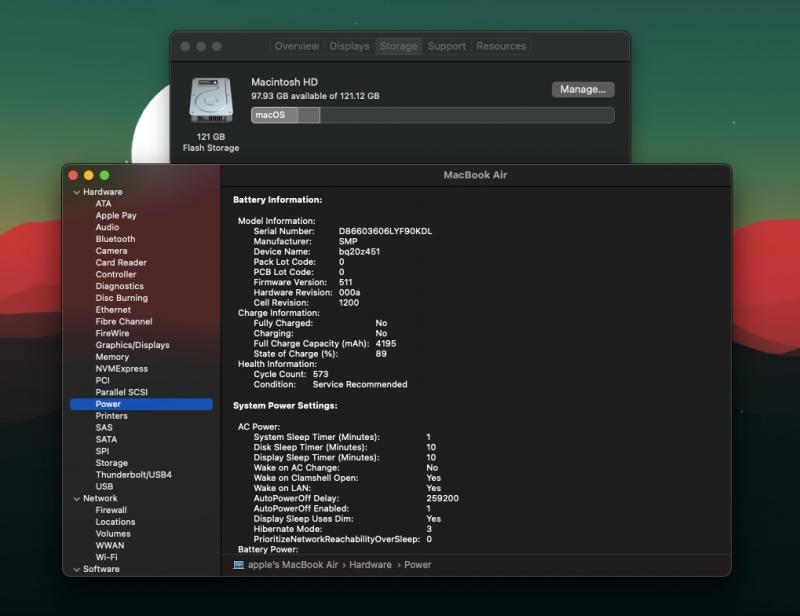
Task: Click Hardware in the bottom path bar
Action: pos(370,565)
